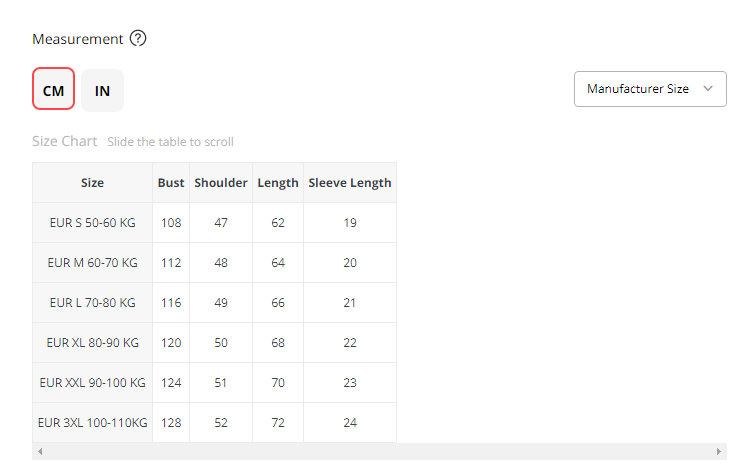The height and width of the screenshot is (472, 741).
Task: Switch measurement units to IN
Action: (x=103, y=90)
